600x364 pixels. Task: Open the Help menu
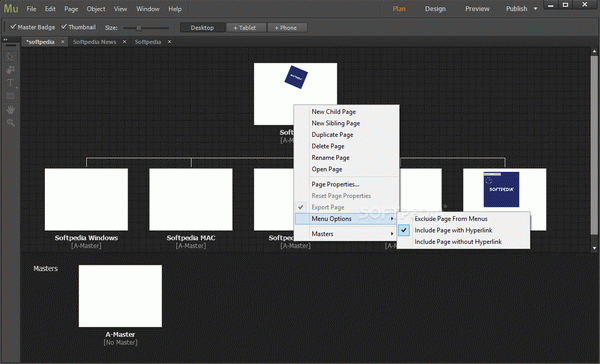point(175,9)
